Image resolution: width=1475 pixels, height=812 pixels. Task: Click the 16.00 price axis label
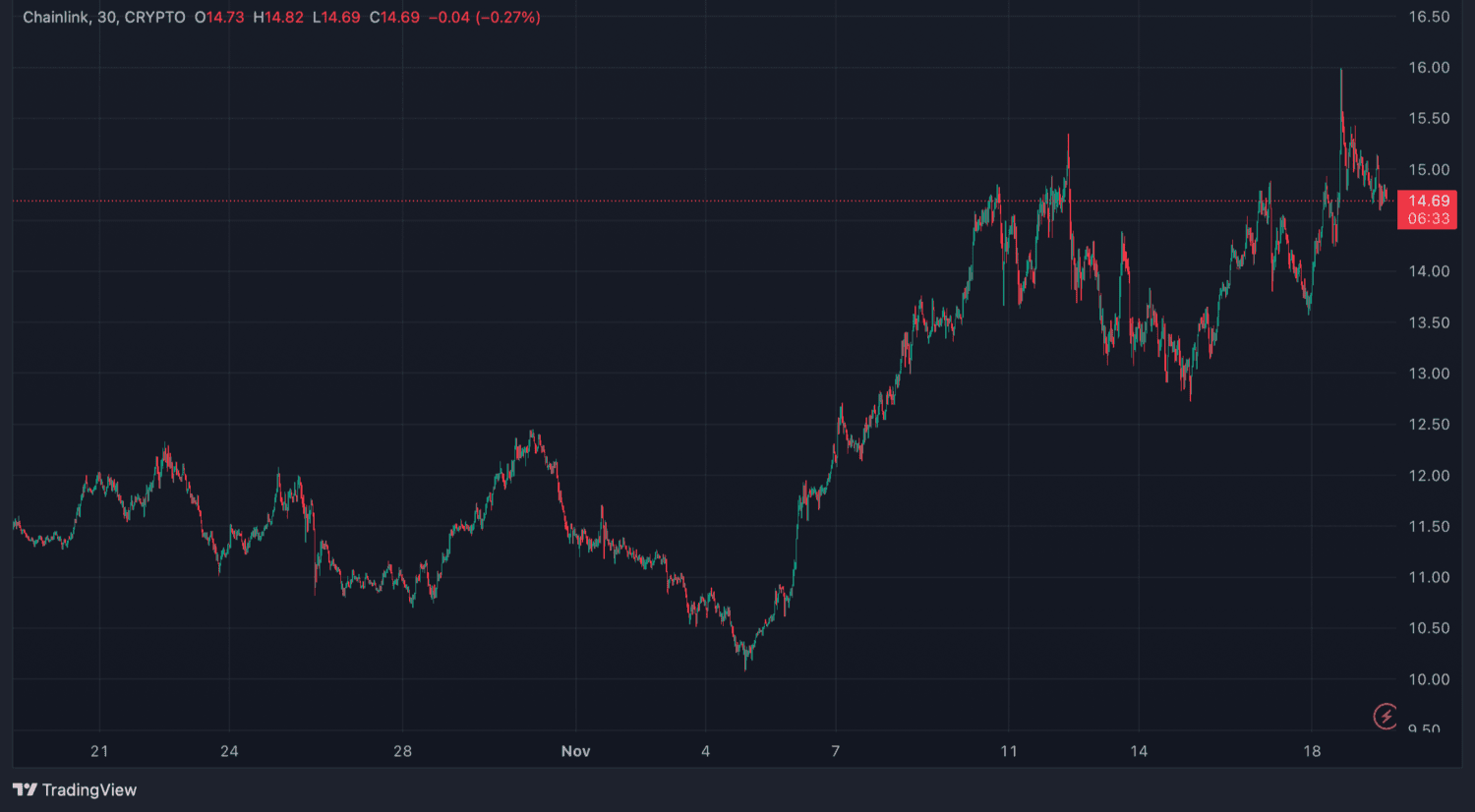(1429, 68)
